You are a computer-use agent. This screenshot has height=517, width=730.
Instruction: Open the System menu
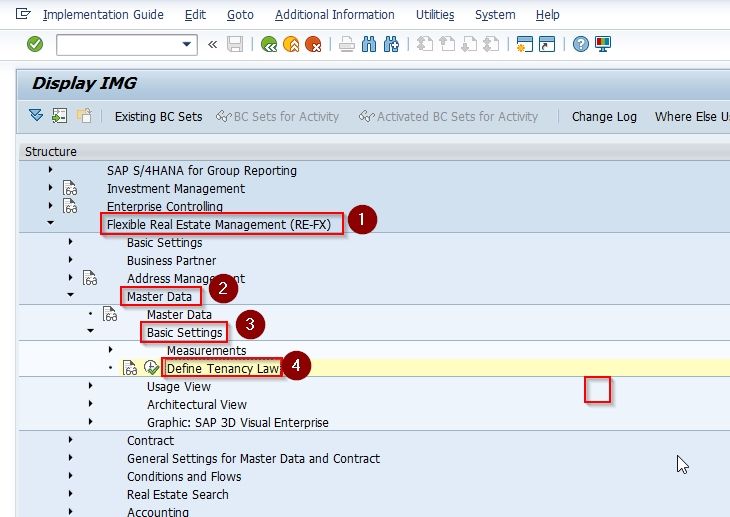pos(495,15)
